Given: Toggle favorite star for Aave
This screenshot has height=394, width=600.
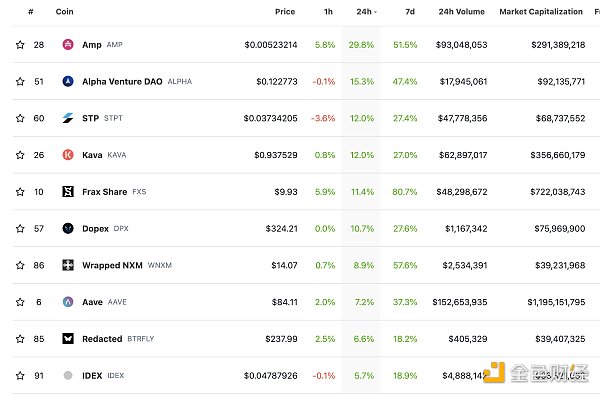Looking at the screenshot, I should [x=20, y=302].
